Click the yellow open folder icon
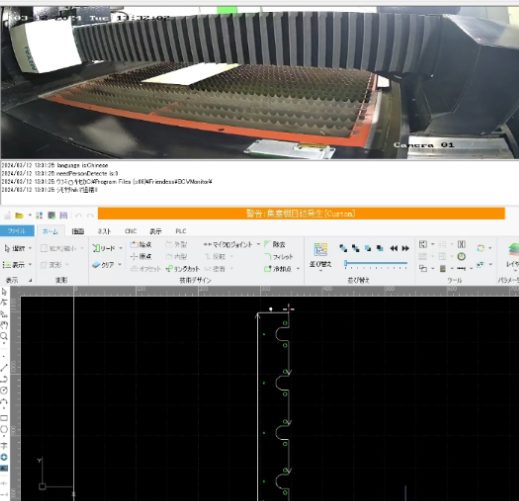This screenshot has width=519, height=501. point(19,216)
